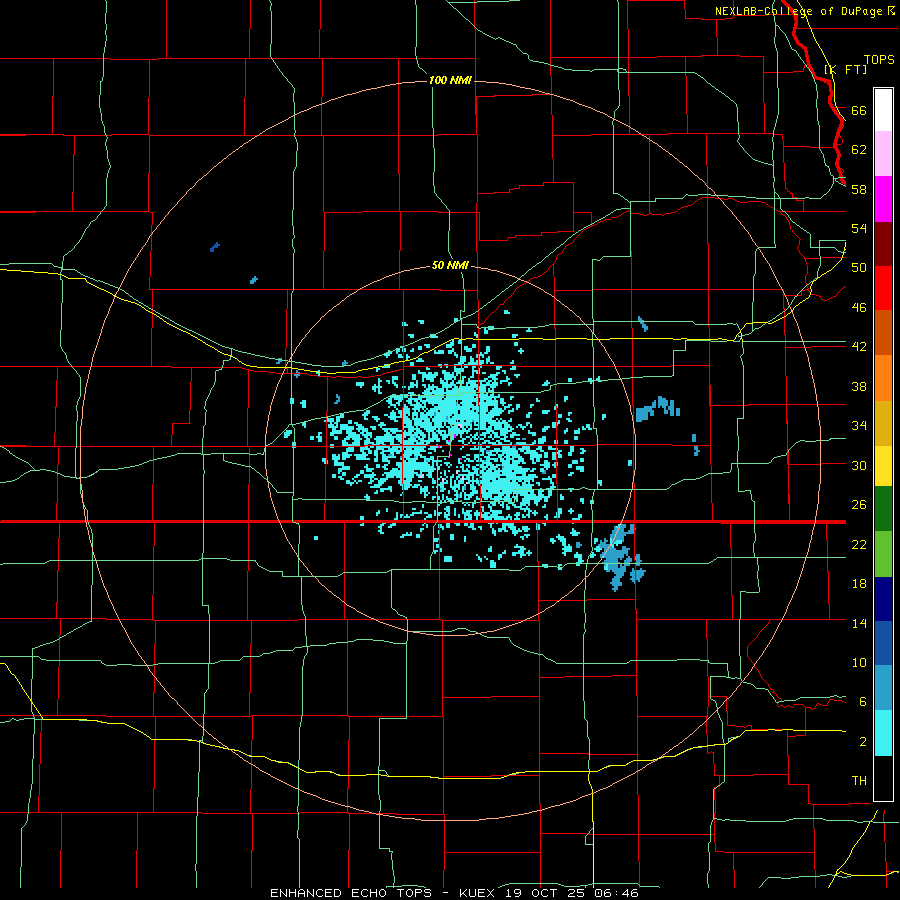900x900 pixels.
Task: Click the white color swatch above 66
Action: [883, 110]
